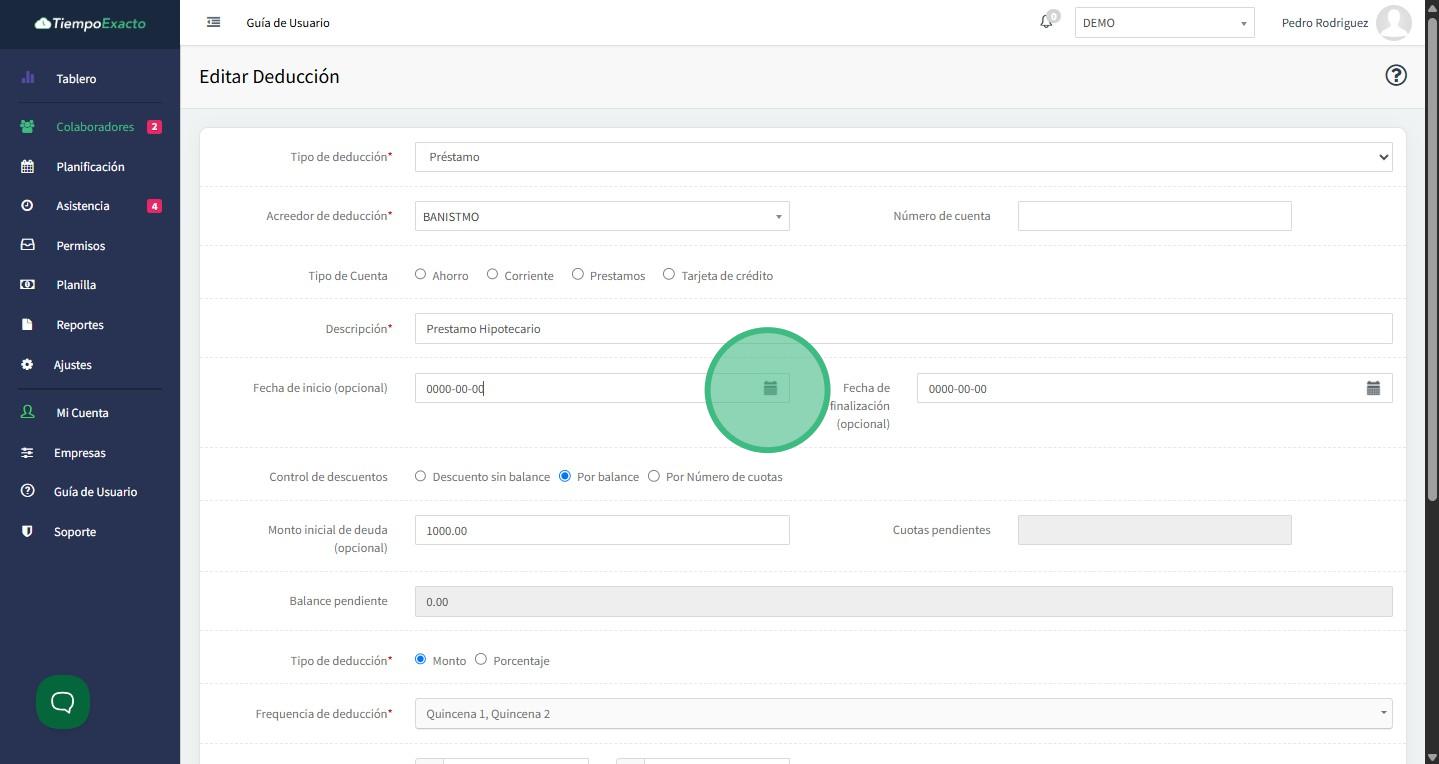This screenshot has height=764, width=1439.
Task: Click the user profile avatar
Action: click(1393, 22)
